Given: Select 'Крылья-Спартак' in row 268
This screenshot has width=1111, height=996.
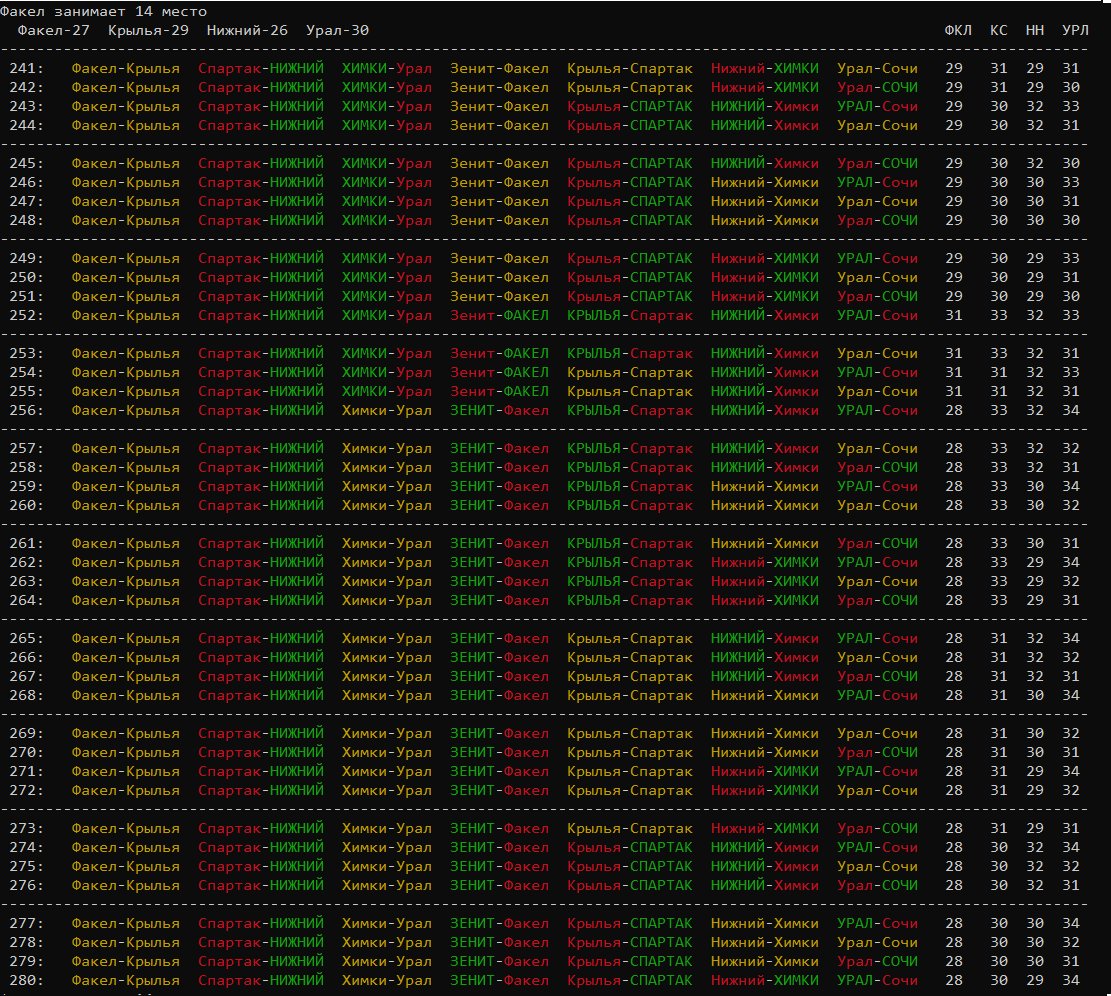Looking at the screenshot, I should (630, 696).
